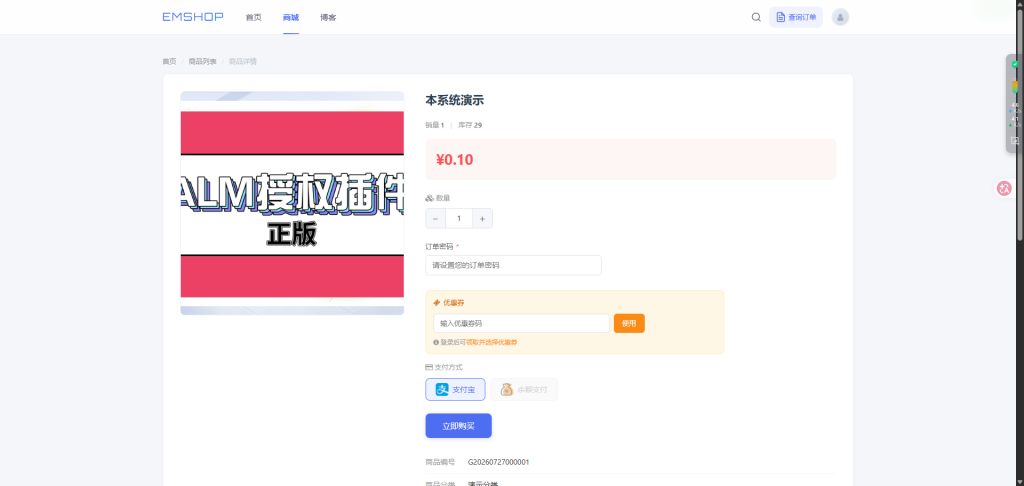Screen dimensions: 1024x486
Task: Open the 博客 nav tab
Action: coord(328,18)
